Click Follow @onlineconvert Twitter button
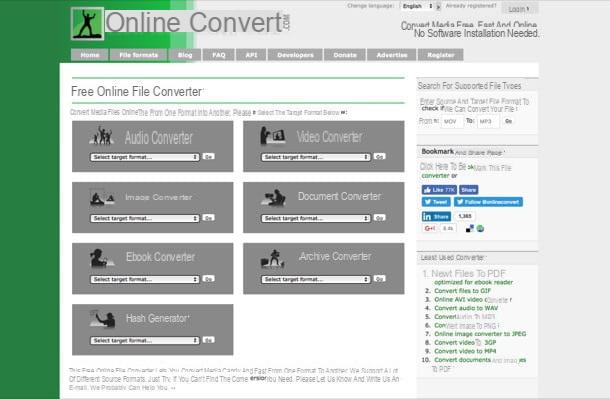This screenshot has width=610, height=399. (488, 202)
